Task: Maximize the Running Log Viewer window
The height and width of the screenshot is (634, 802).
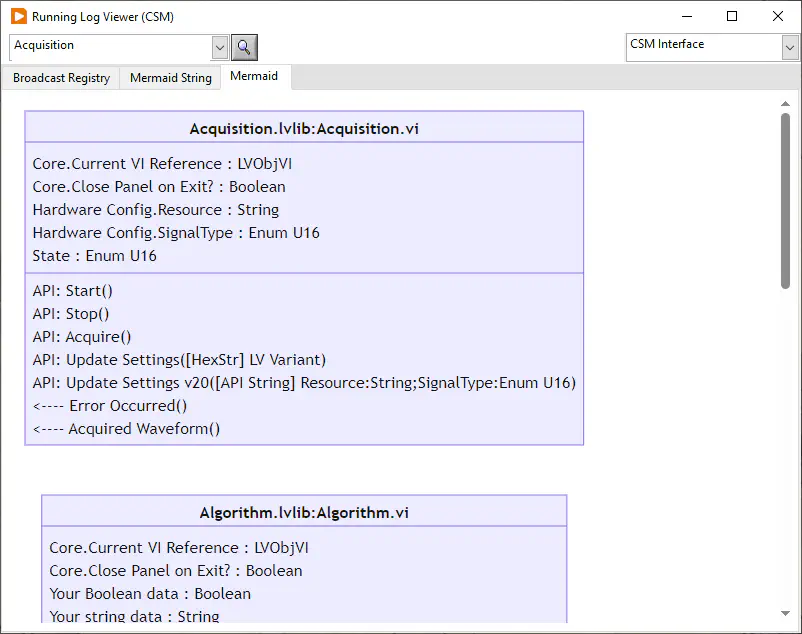Action: coord(732,17)
